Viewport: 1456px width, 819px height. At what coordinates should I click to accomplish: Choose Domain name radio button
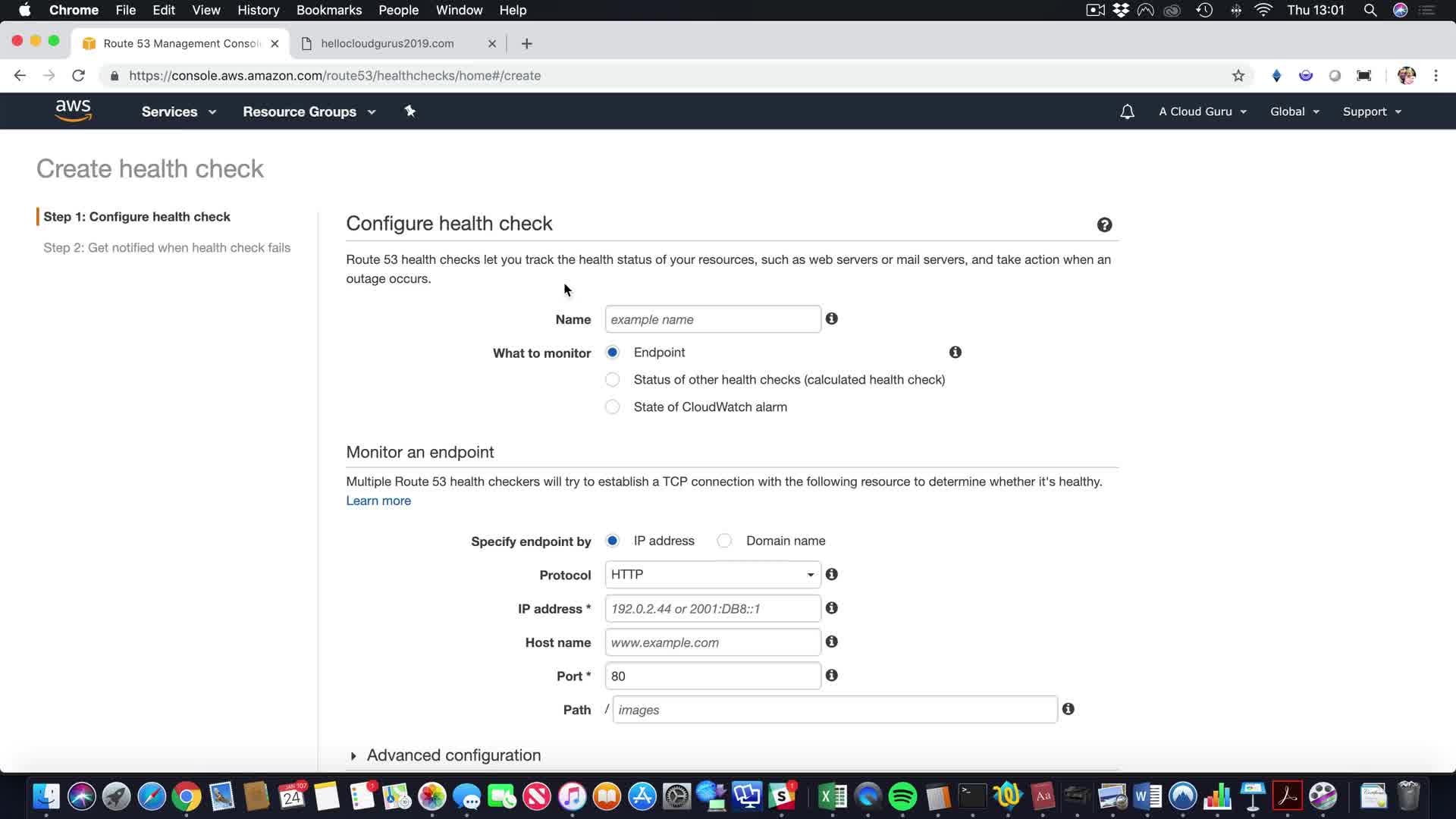click(724, 541)
